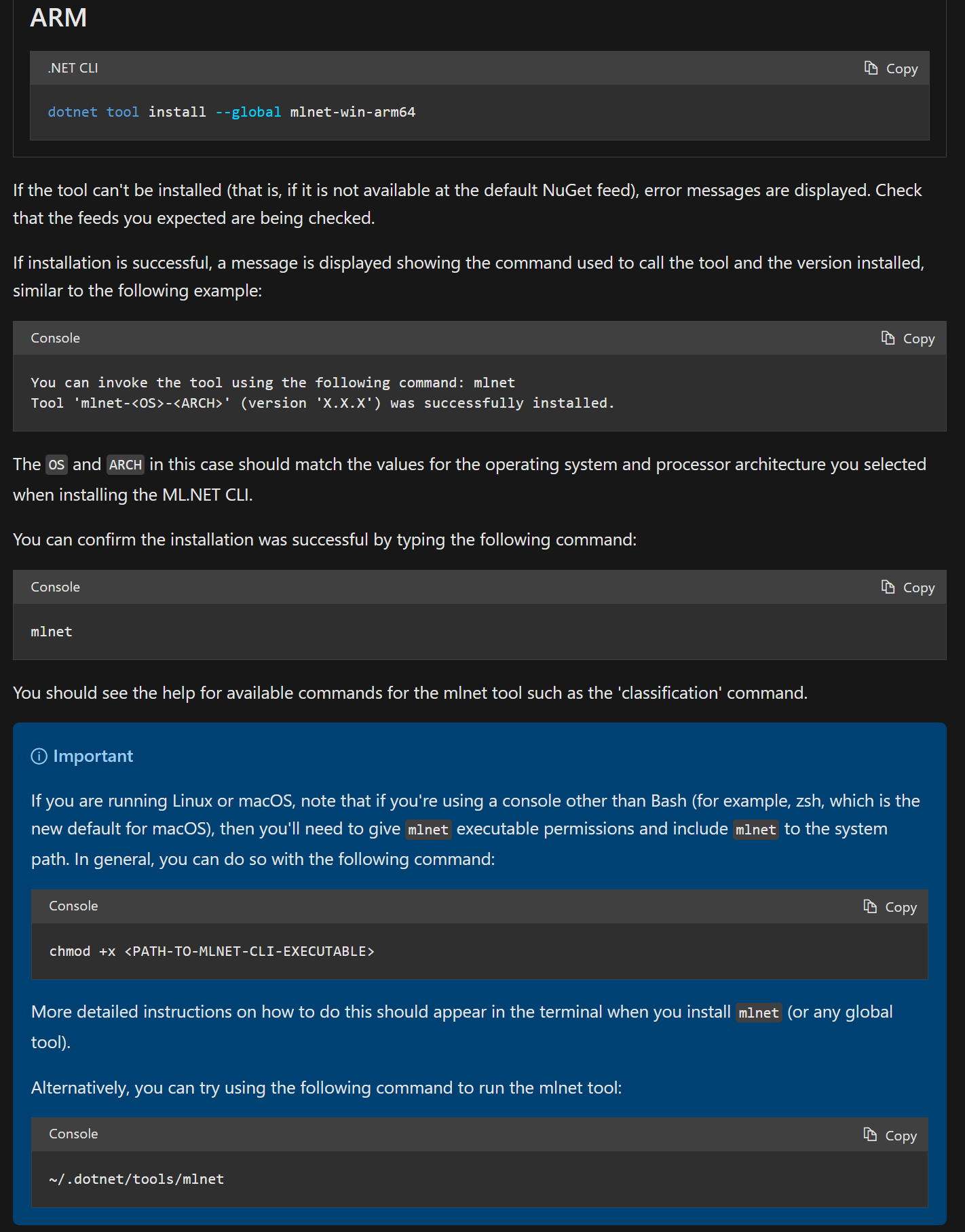This screenshot has height=1232, width=965.
Task: Click the Copy icon in the chmod command block
Action: click(871, 906)
